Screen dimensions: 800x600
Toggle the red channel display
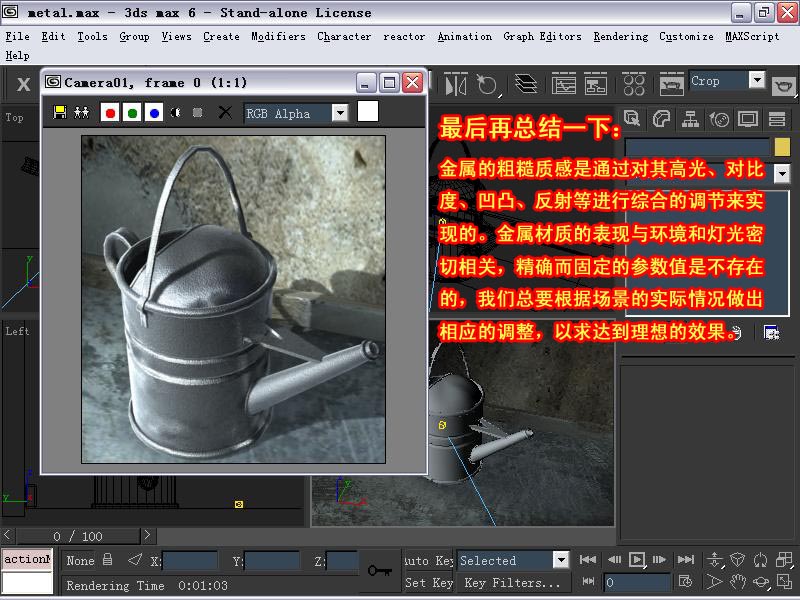pos(110,113)
